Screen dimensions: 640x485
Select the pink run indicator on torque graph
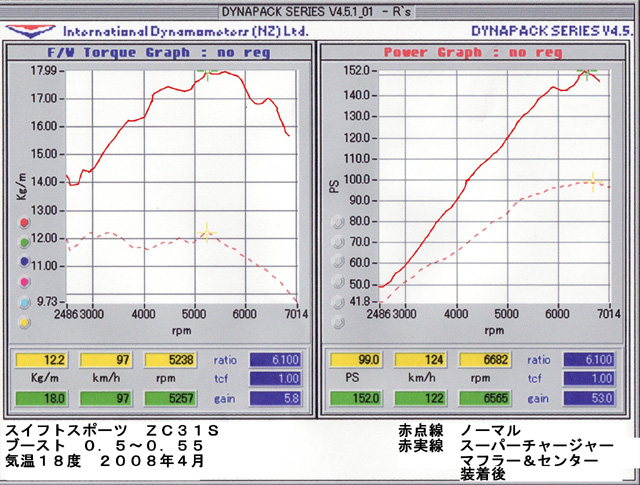pyautogui.click(x=24, y=282)
